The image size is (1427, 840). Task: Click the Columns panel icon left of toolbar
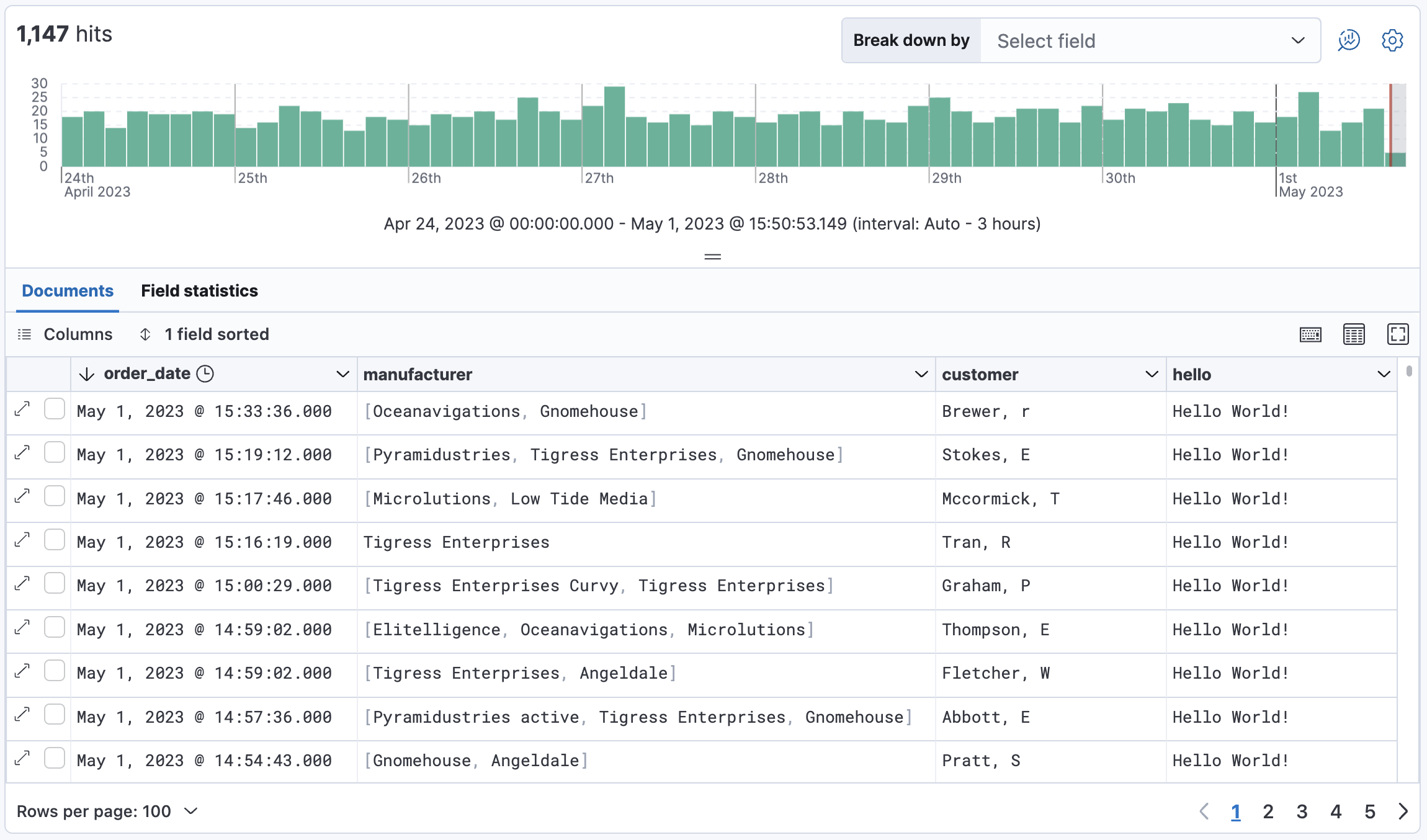[x=25, y=335]
